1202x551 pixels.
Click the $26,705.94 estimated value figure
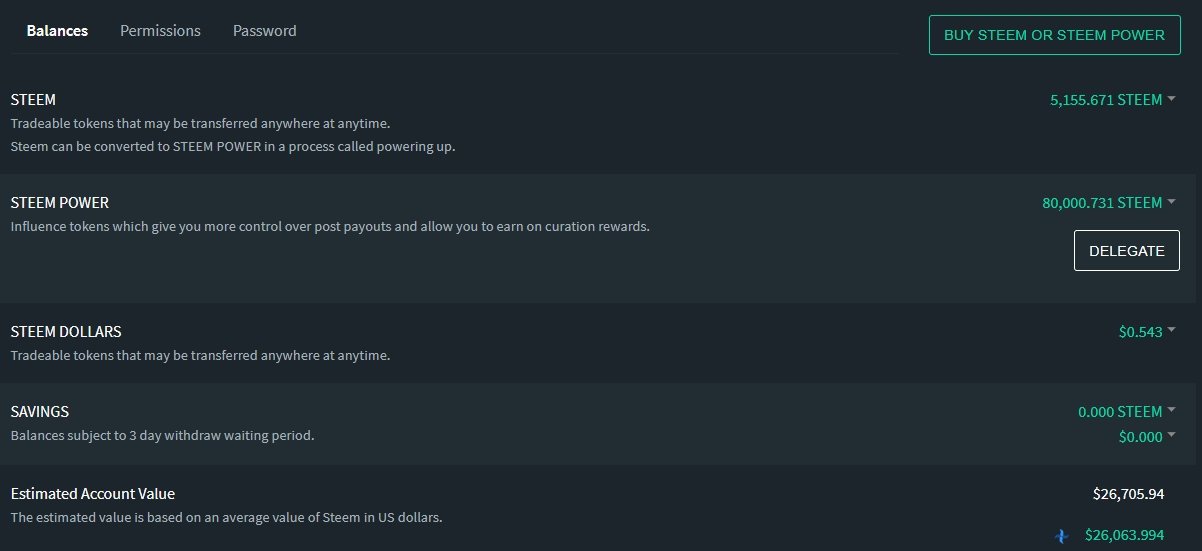1129,494
